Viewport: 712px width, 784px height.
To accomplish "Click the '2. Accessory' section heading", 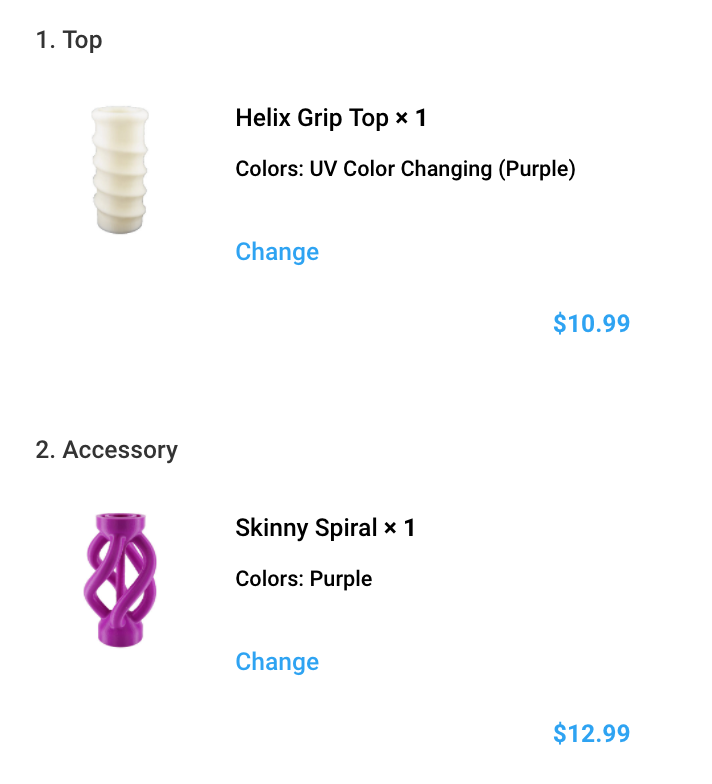I will pos(106,450).
